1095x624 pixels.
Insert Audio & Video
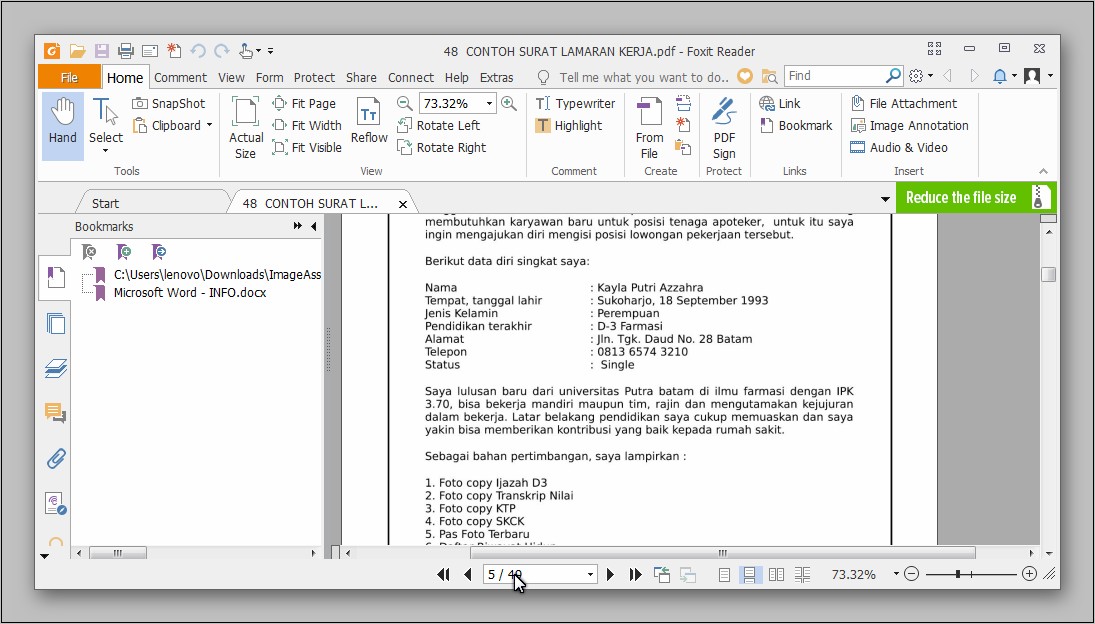[899, 147]
